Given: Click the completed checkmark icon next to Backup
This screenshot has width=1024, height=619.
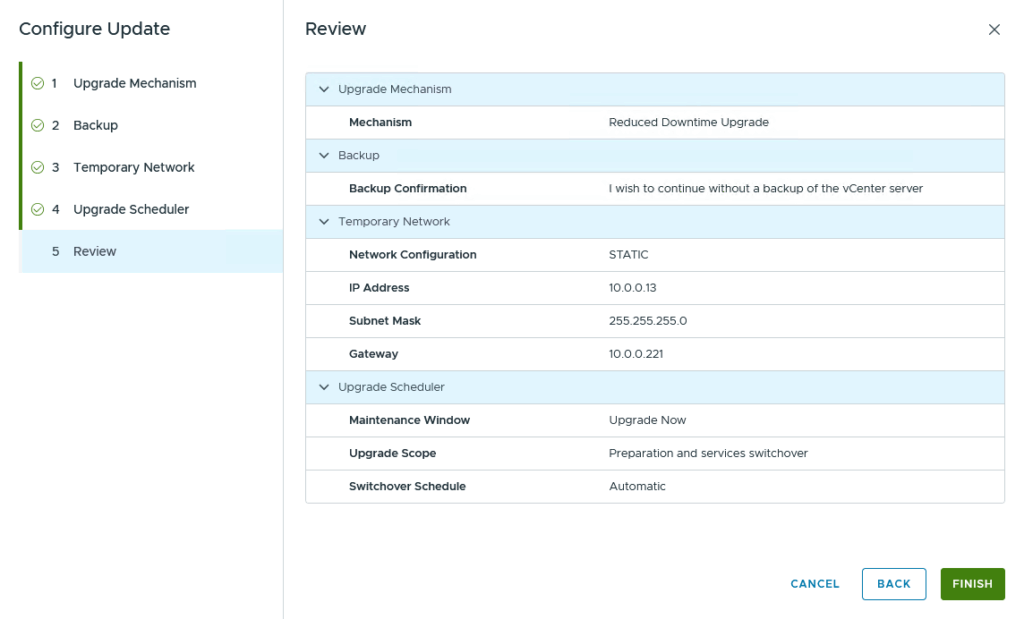Looking at the screenshot, I should [x=37, y=126].
